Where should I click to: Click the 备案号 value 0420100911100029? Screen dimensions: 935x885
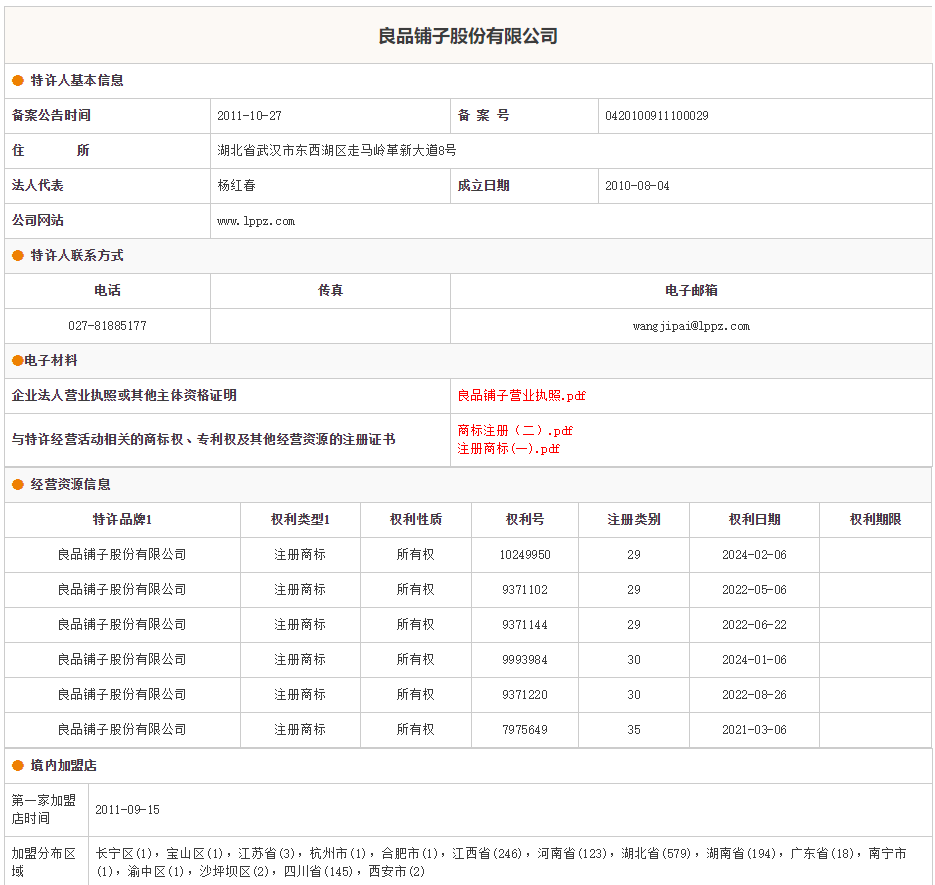(657, 116)
